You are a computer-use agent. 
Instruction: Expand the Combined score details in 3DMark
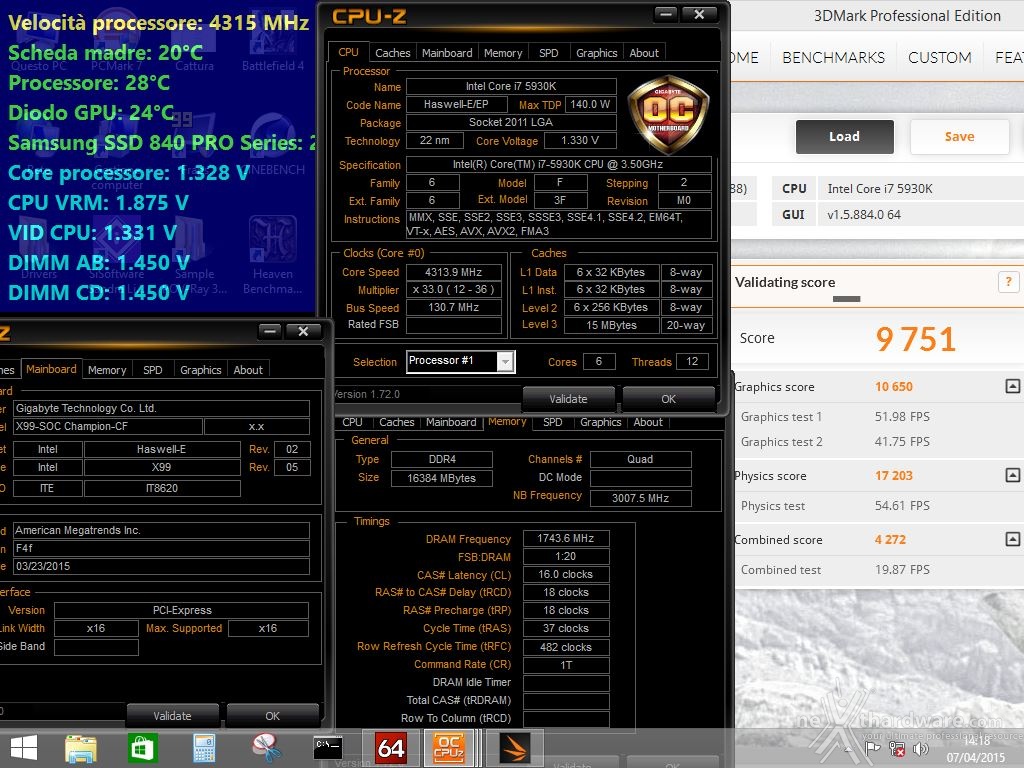[1012, 539]
